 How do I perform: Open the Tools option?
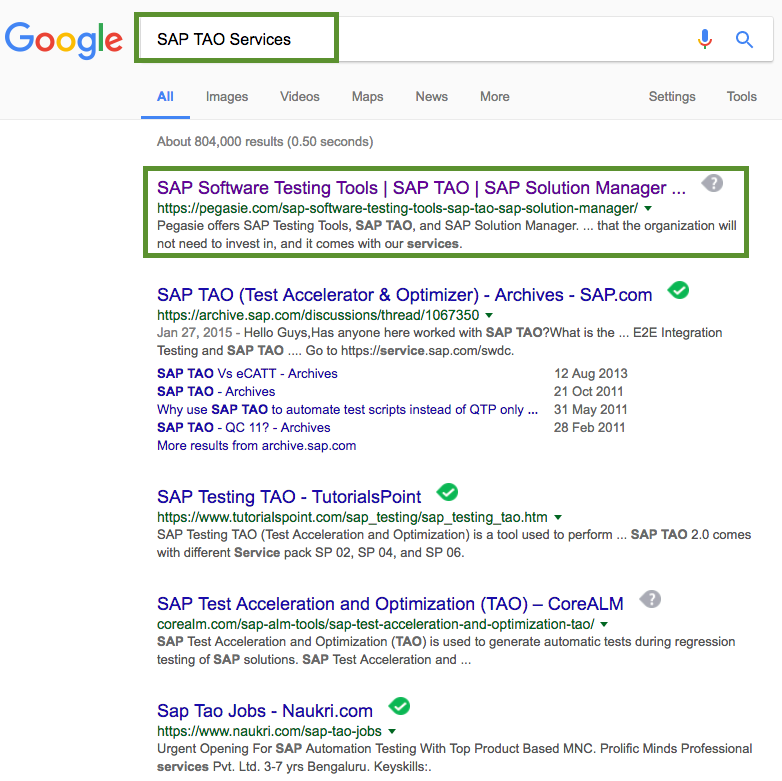coord(742,97)
